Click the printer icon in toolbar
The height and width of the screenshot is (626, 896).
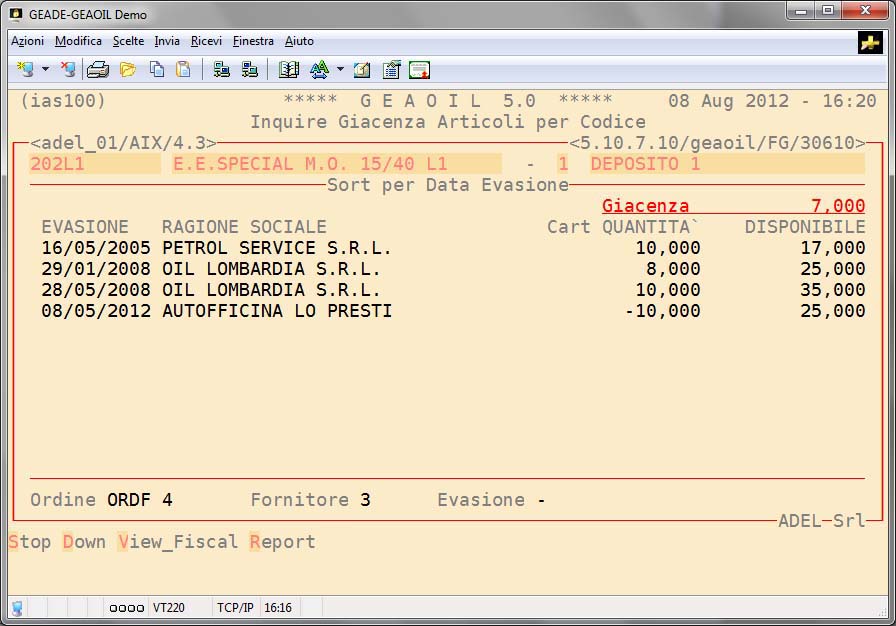click(x=97, y=69)
